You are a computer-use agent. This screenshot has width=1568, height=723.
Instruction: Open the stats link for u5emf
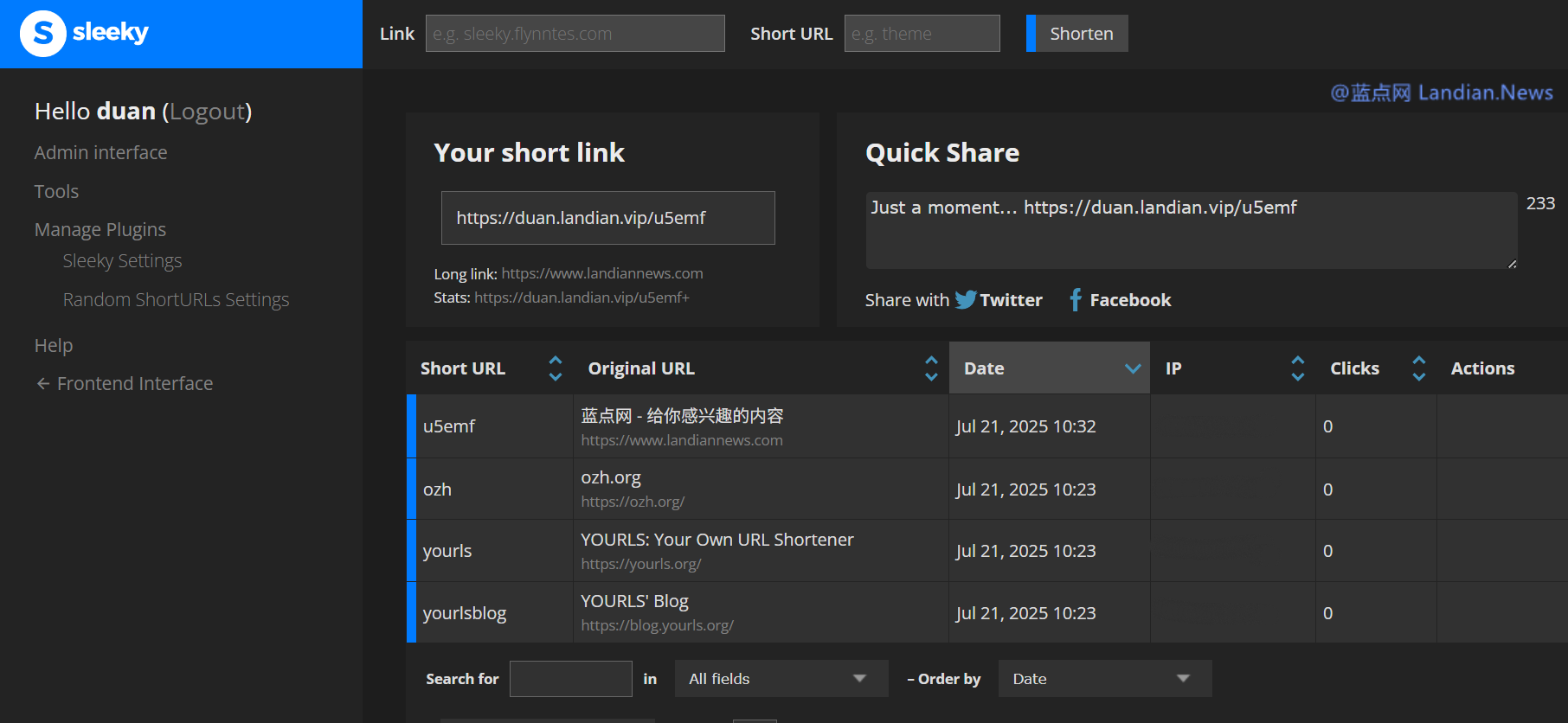click(582, 298)
